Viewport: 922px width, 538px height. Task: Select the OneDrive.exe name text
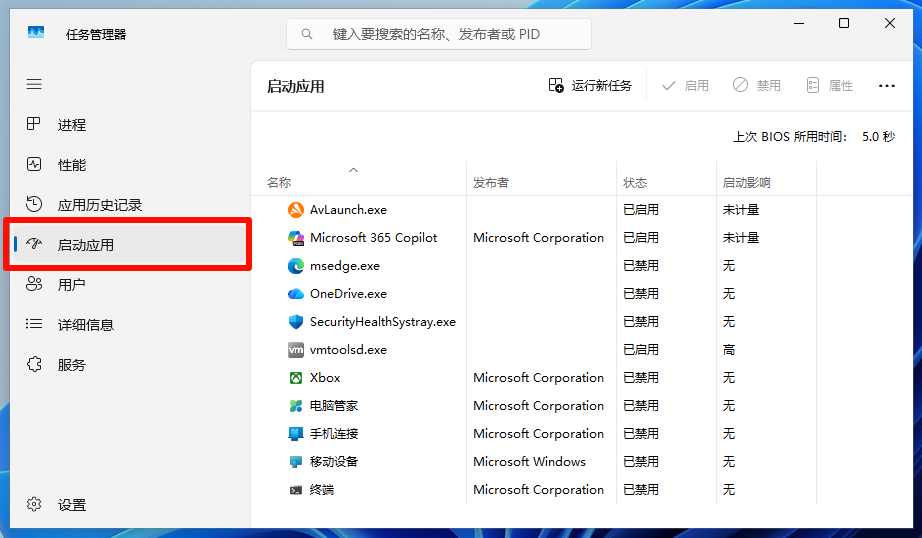[348, 294]
